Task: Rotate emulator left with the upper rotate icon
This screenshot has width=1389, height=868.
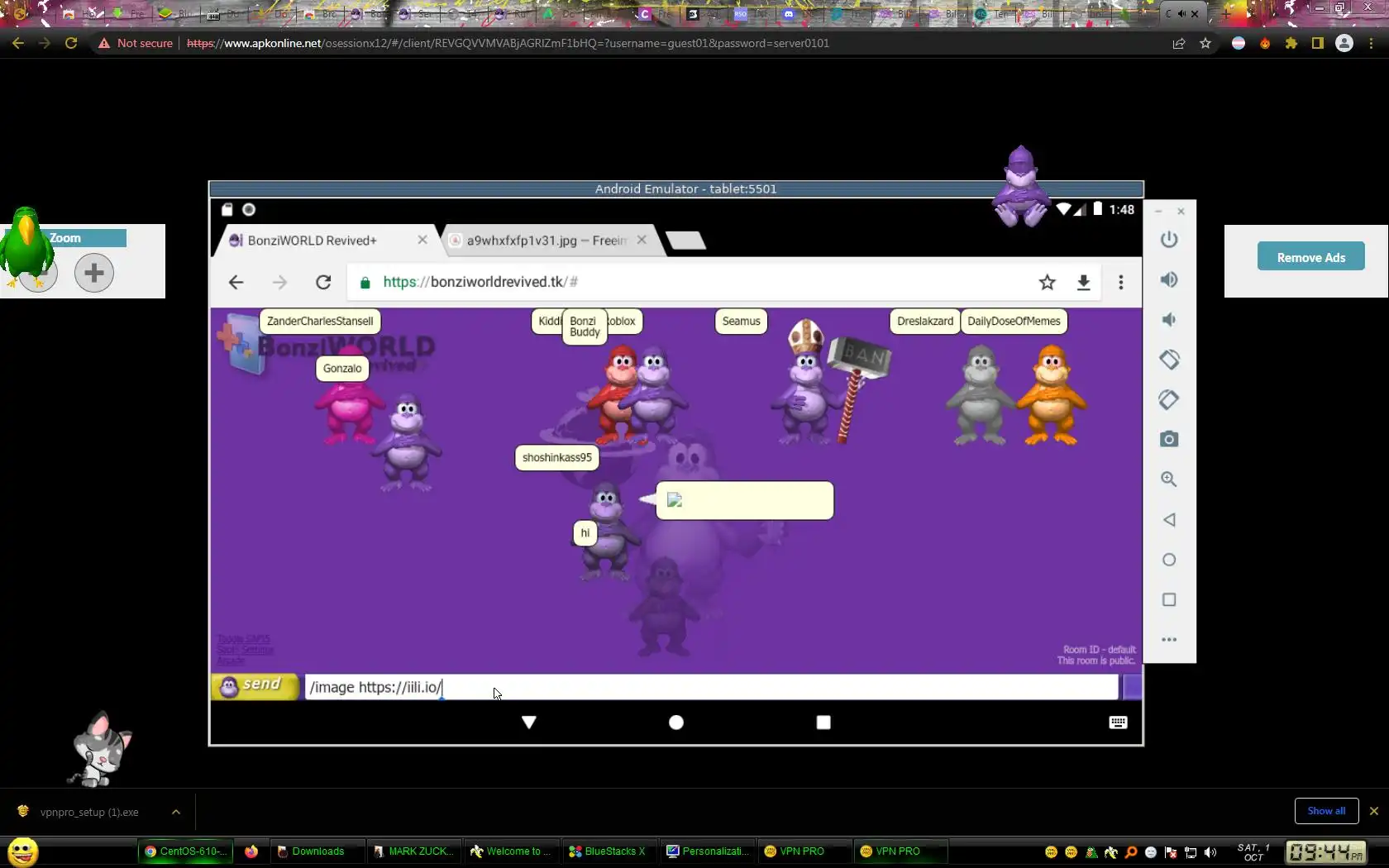Action: [x=1169, y=360]
